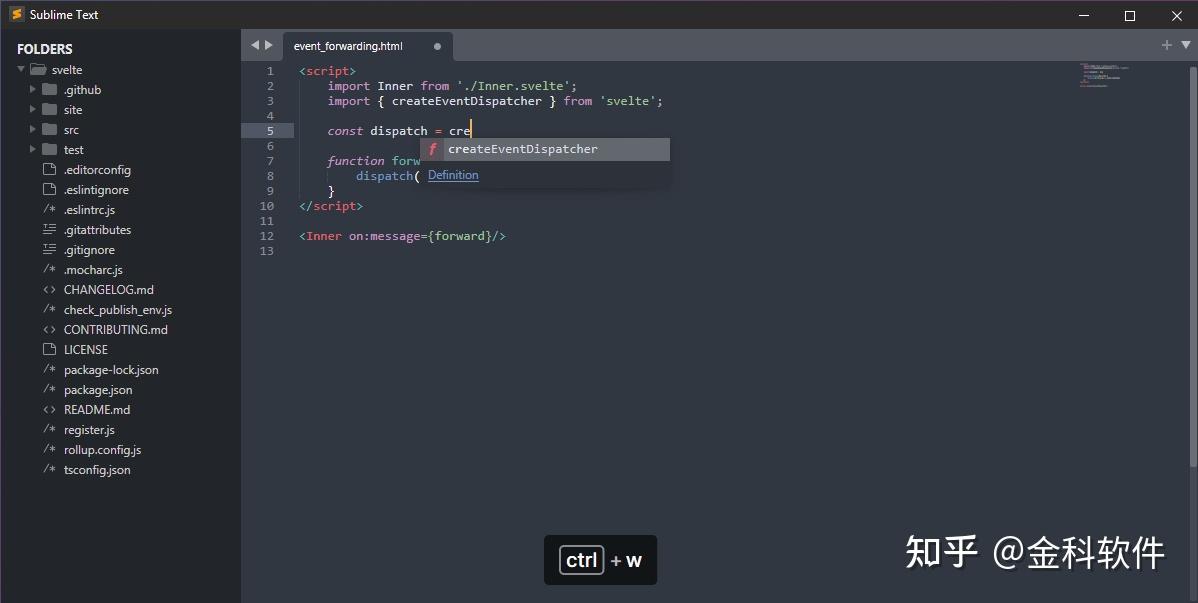Click the minimap code preview
Screen dimensions: 1198x603
click(x=1104, y=75)
